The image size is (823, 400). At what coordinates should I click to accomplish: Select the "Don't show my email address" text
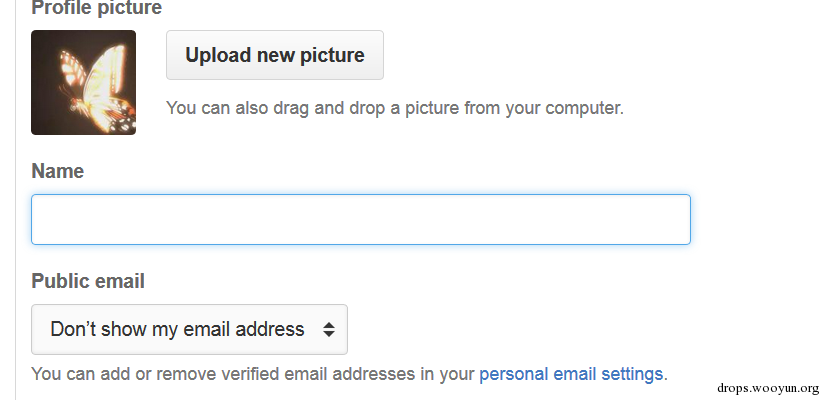[177, 329]
